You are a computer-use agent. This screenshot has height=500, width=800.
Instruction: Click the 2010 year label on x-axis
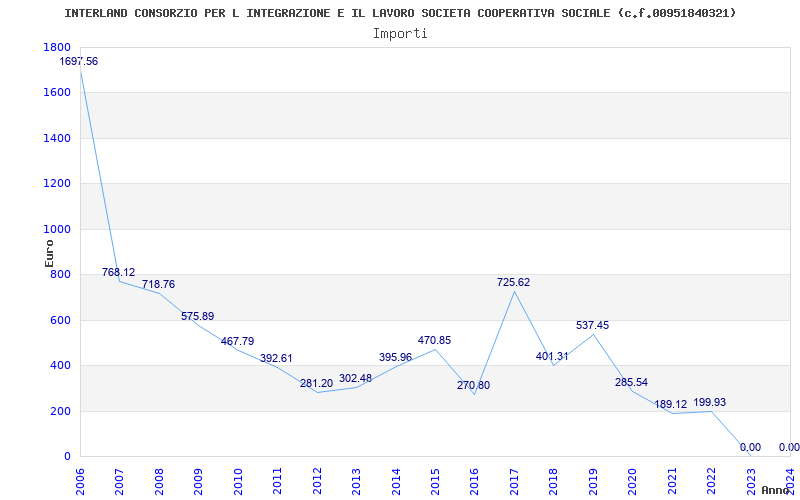coord(238,481)
